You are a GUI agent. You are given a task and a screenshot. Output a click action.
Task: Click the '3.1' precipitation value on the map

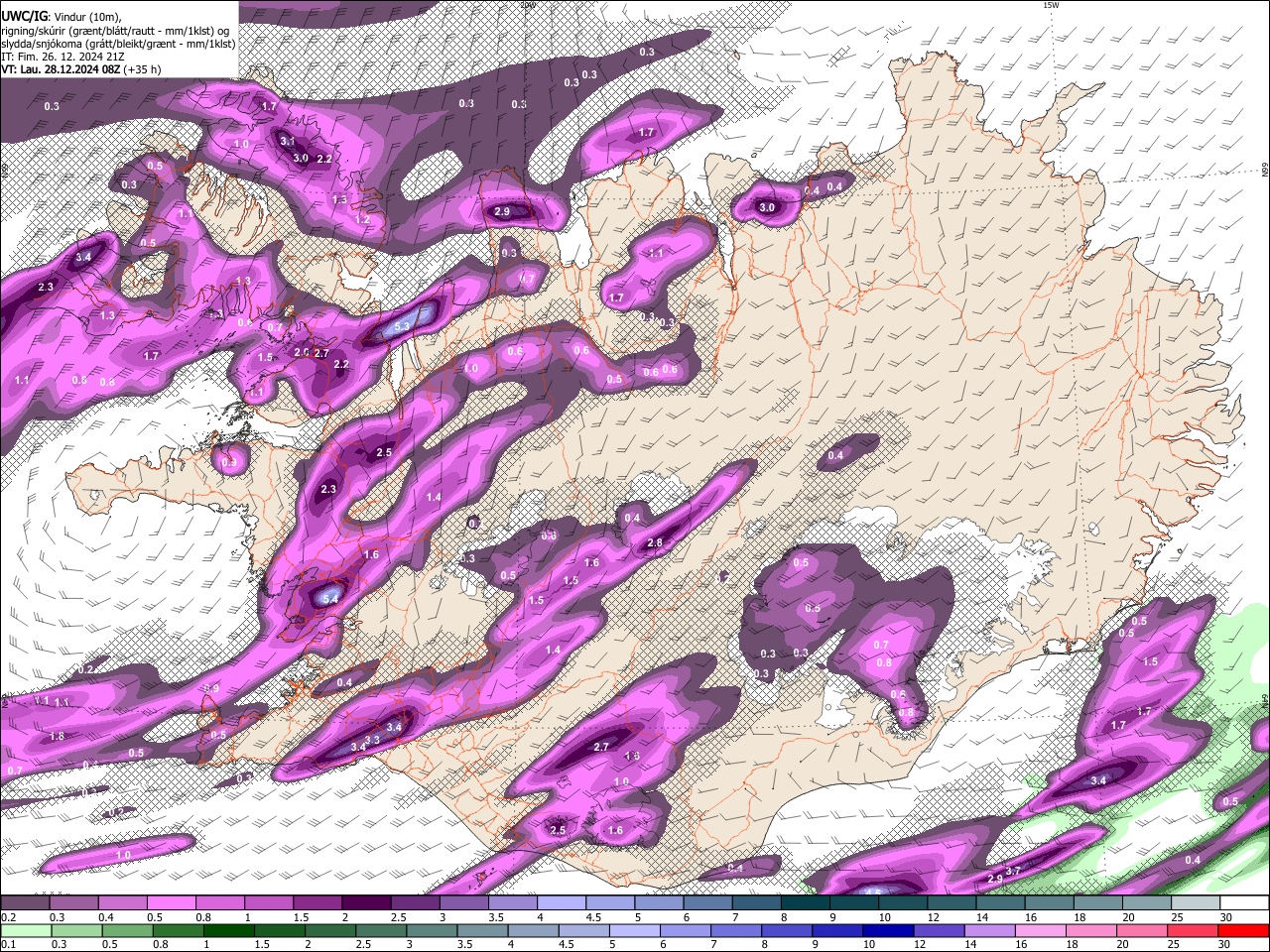(x=288, y=142)
